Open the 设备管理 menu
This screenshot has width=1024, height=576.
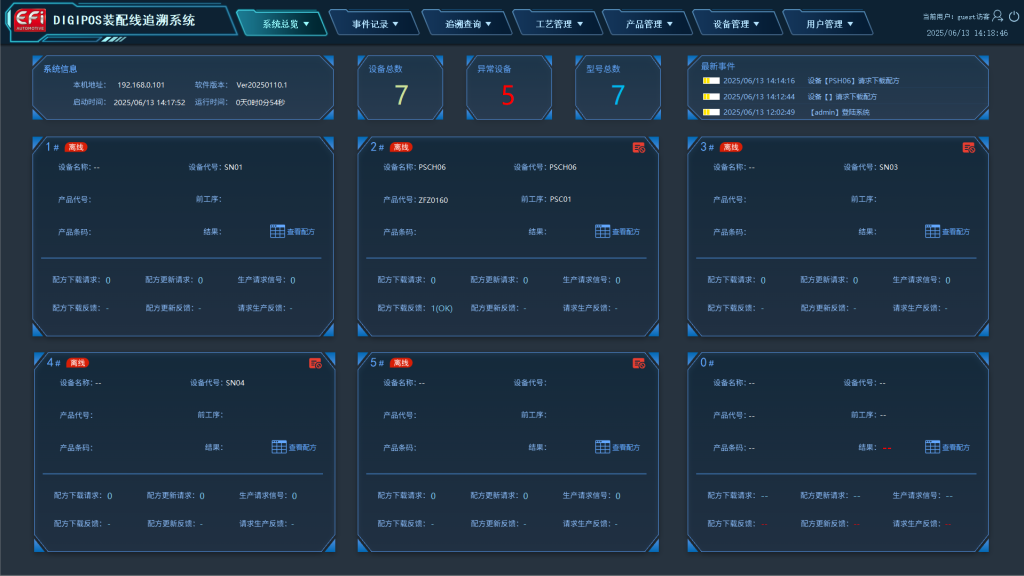coord(736,24)
